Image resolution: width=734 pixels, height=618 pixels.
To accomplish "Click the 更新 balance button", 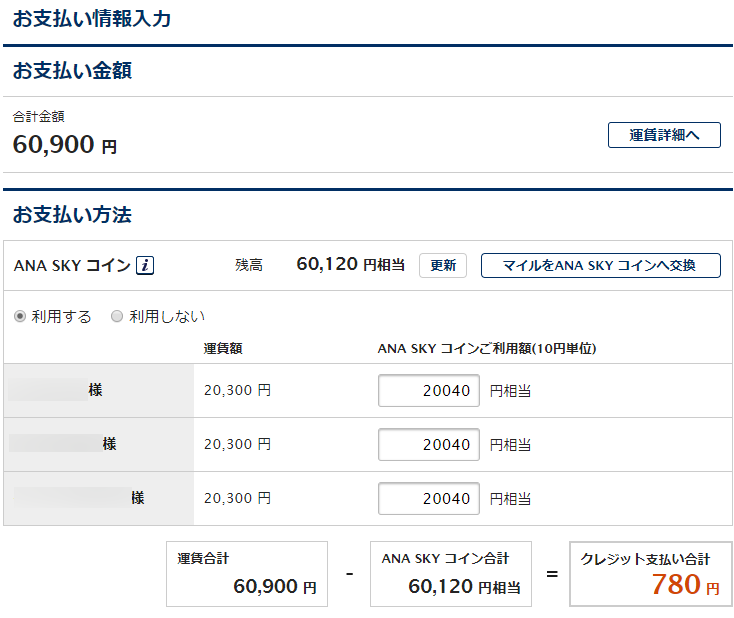I will click(443, 265).
